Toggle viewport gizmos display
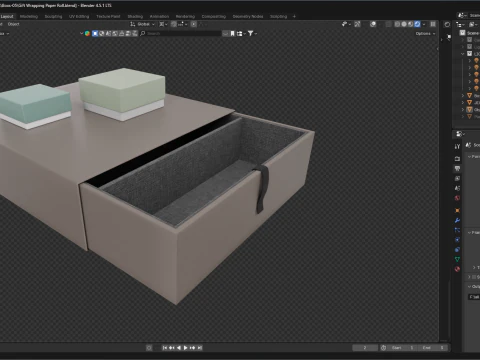480x360 pixels. coord(357,24)
